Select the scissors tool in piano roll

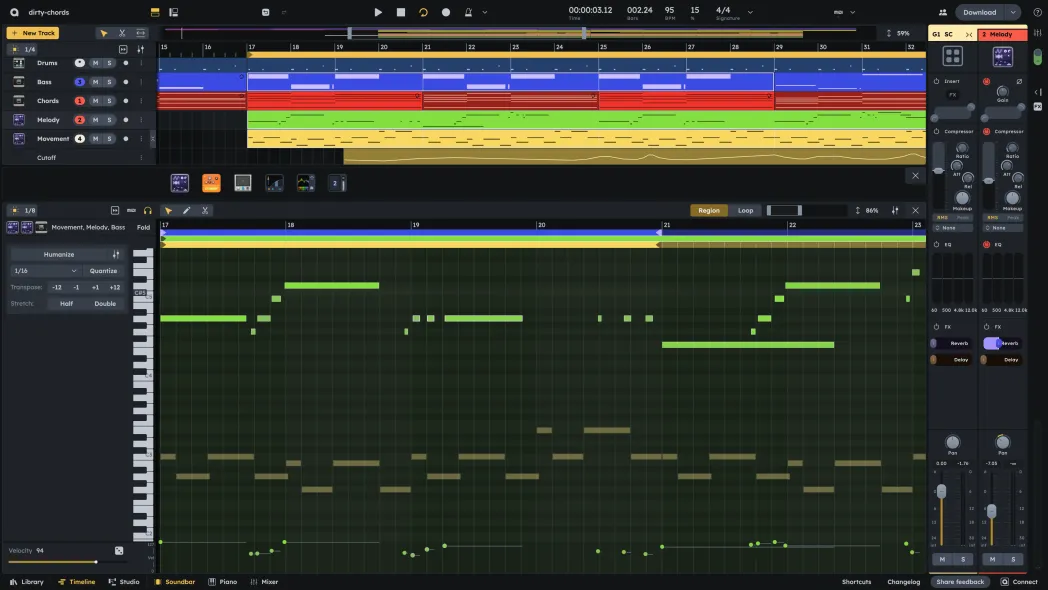205,210
